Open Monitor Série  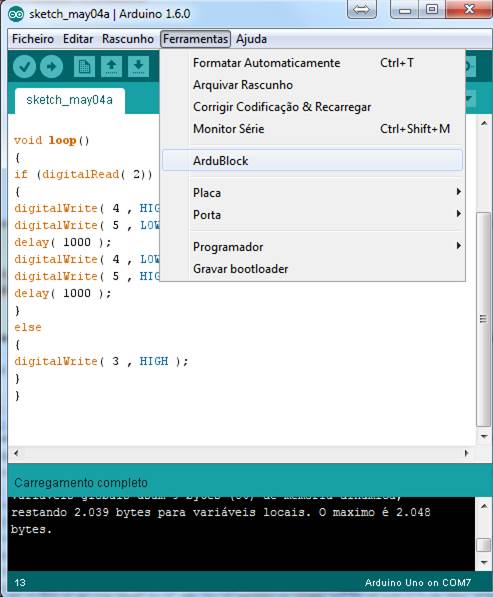click(312, 129)
